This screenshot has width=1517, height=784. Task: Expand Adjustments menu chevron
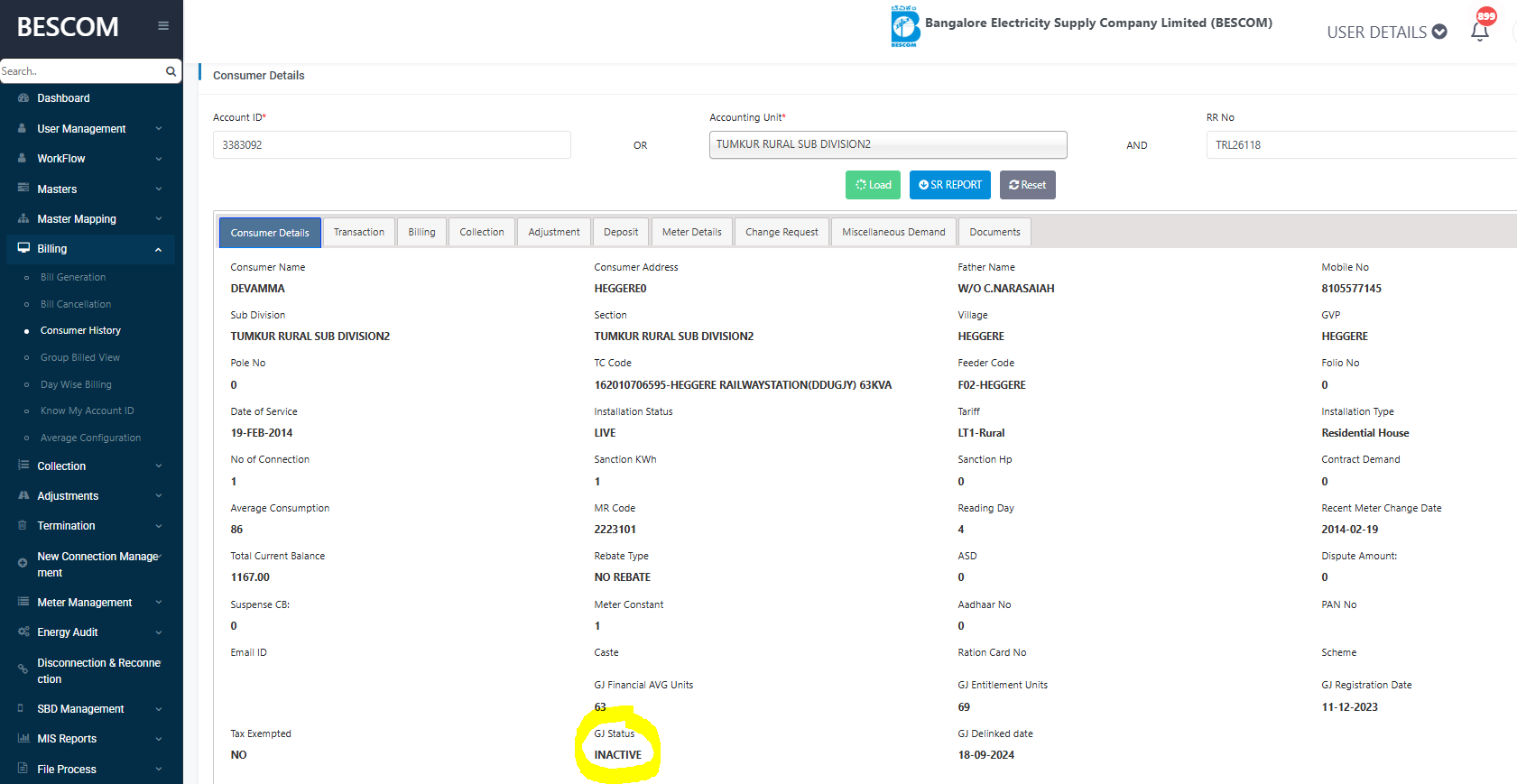coord(159,496)
